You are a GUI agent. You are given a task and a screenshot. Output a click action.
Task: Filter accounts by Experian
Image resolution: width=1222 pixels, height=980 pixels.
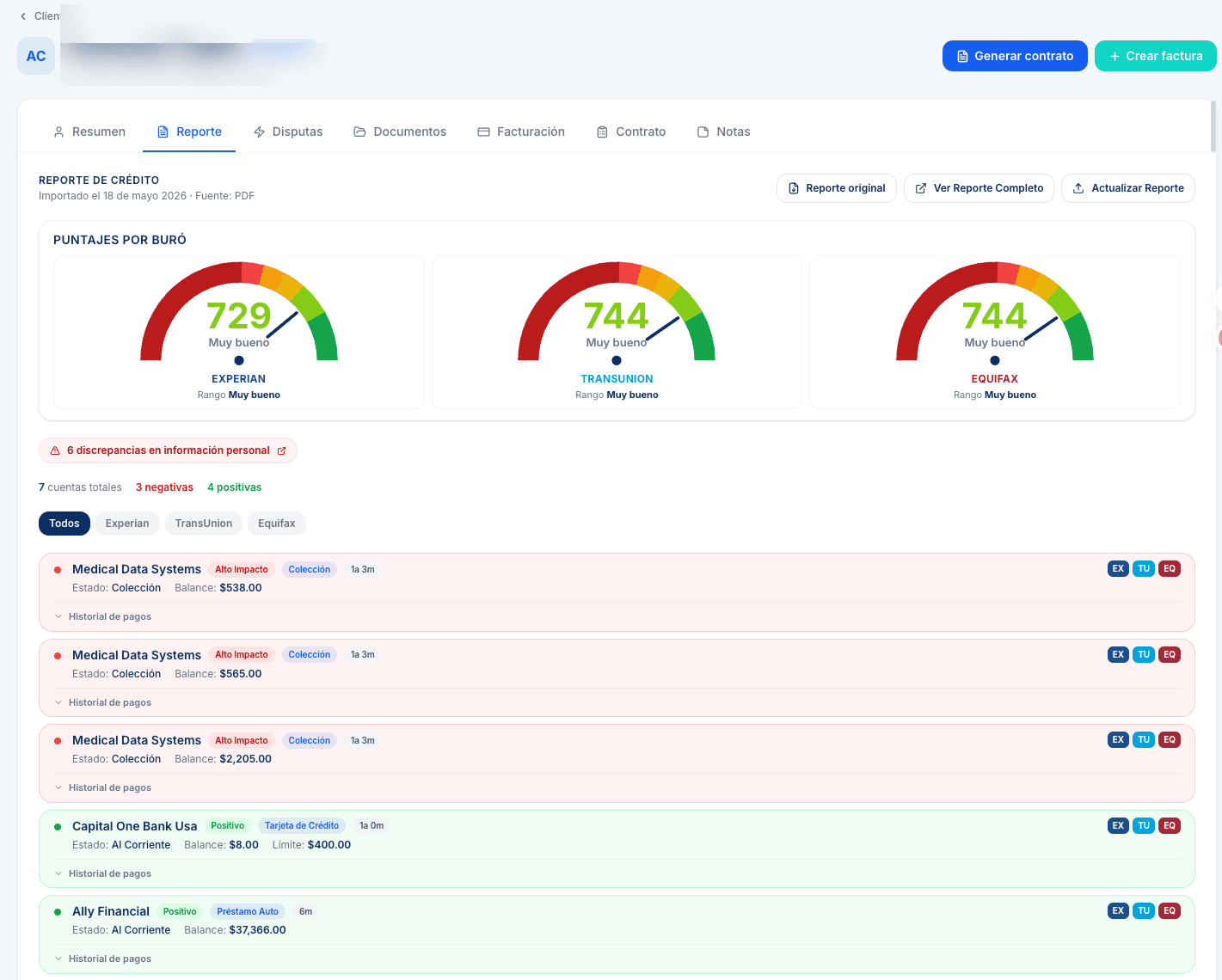[x=127, y=524]
